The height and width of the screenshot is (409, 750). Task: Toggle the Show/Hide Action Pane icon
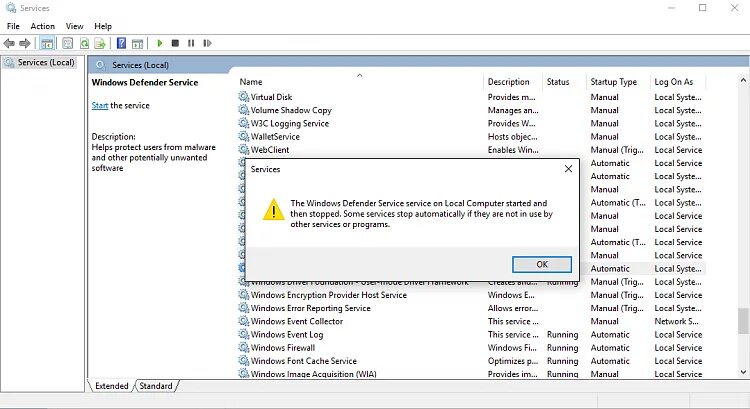point(138,44)
